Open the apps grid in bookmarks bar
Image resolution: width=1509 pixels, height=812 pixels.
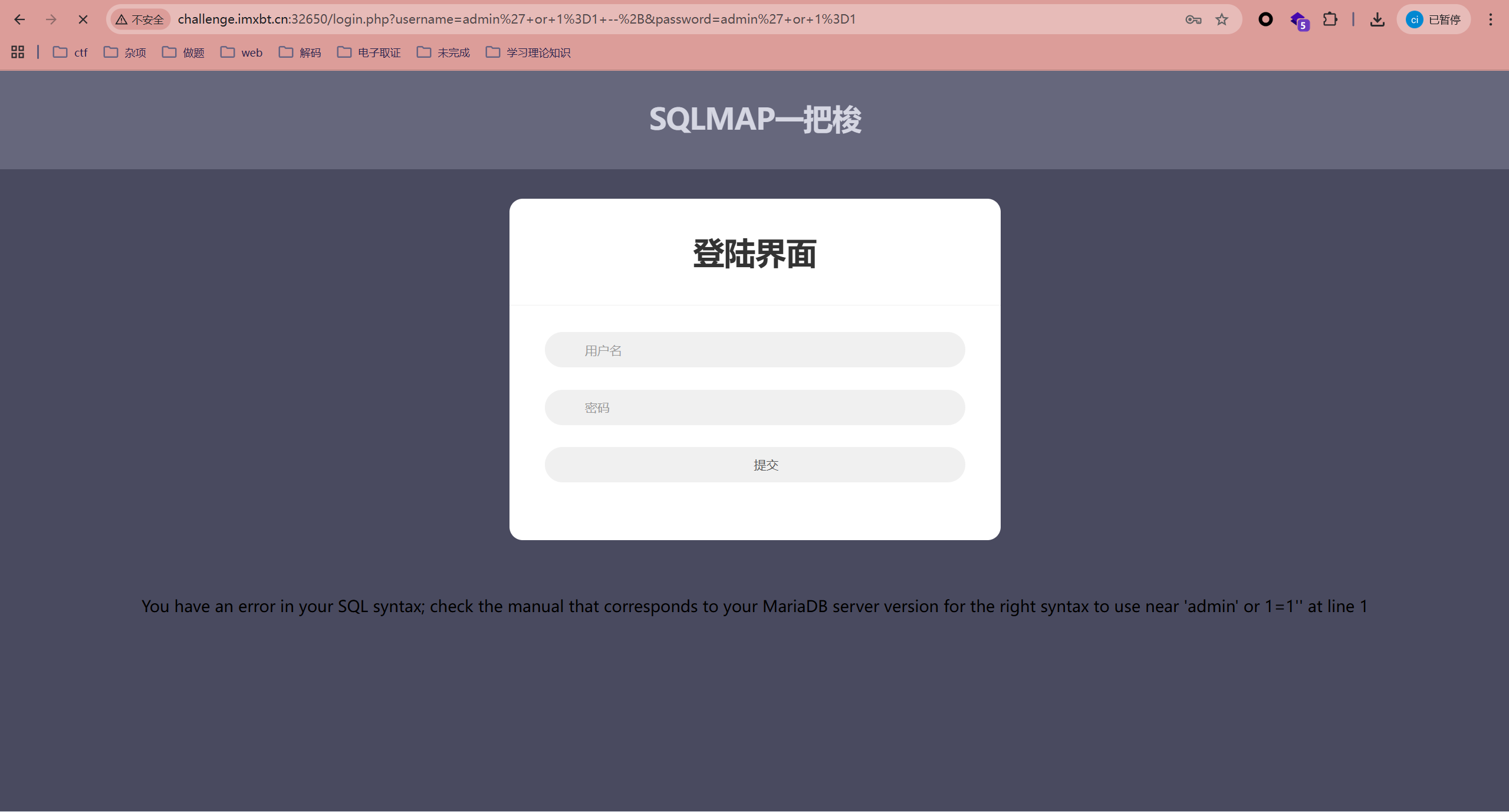[18, 52]
